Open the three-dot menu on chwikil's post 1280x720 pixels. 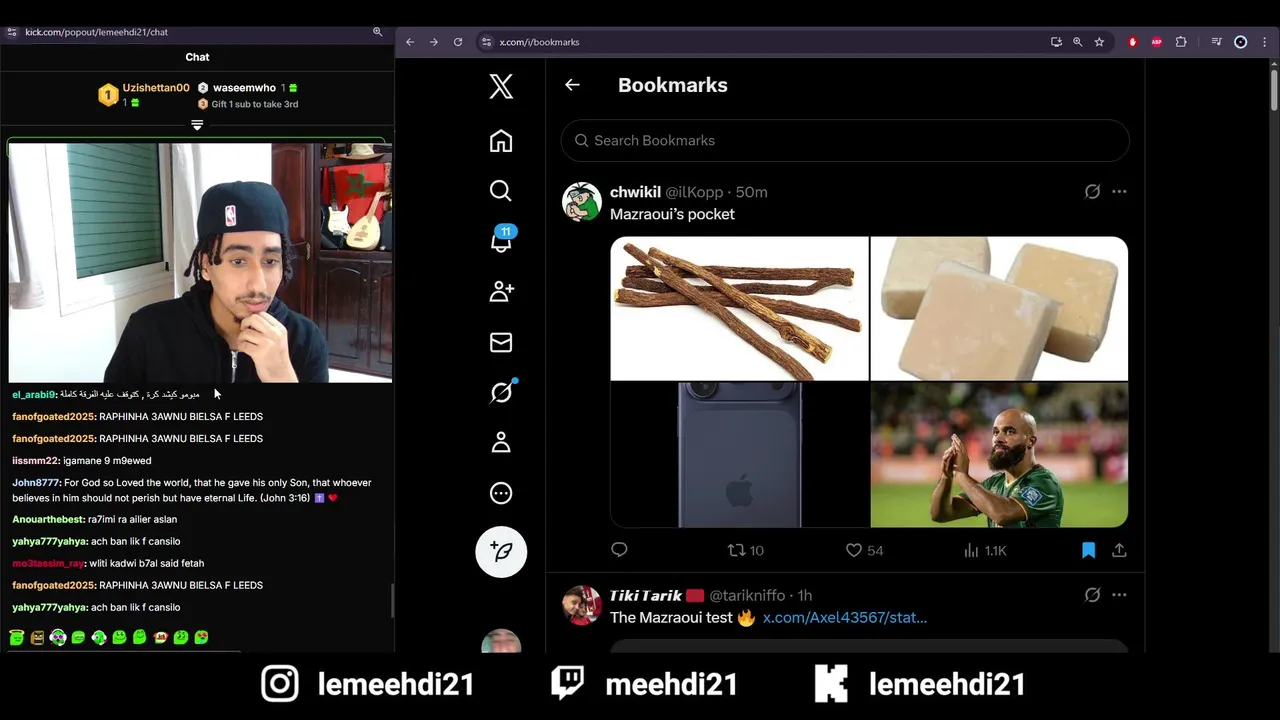[x=1119, y=191]
